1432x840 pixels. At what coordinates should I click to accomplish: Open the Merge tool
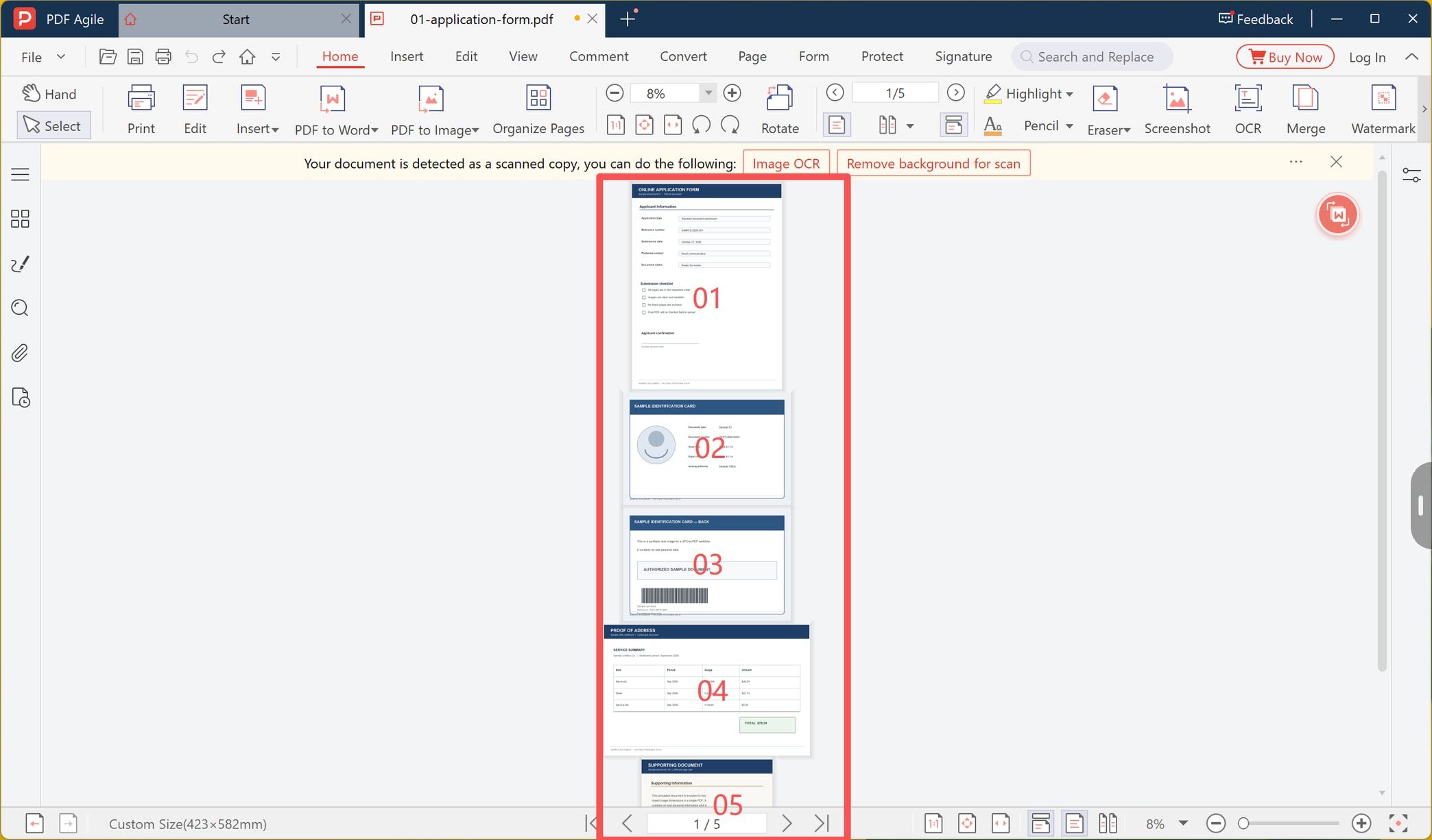click(1305, 110)
